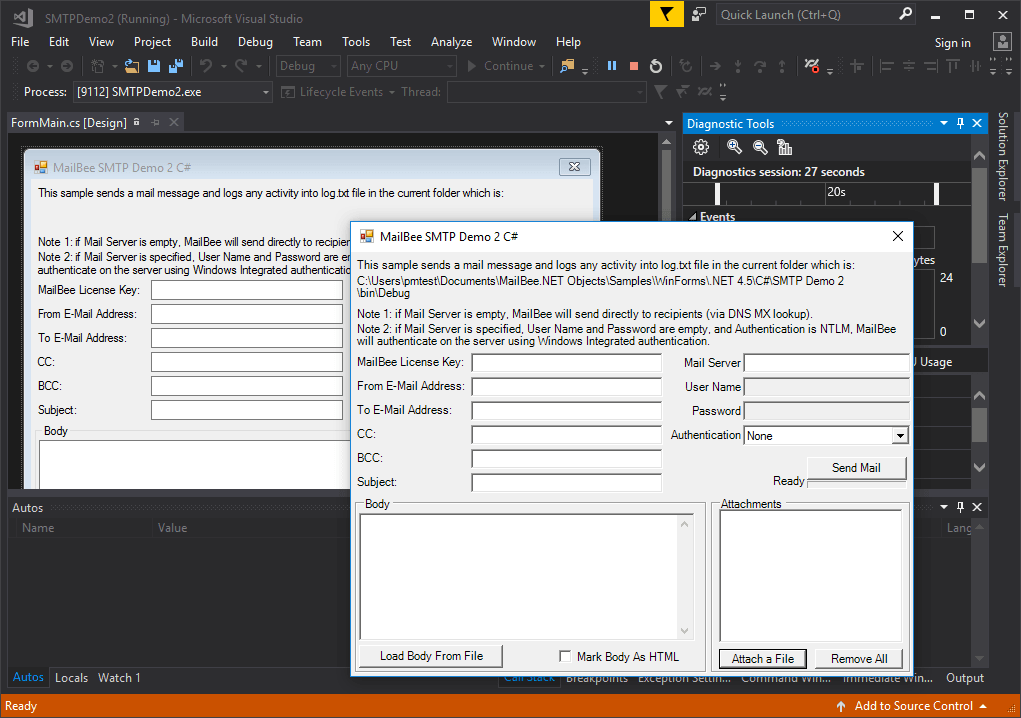This screenshot has height=718, width=1021.
Task: Click the Save file toolbar icon
Action: 154,66
